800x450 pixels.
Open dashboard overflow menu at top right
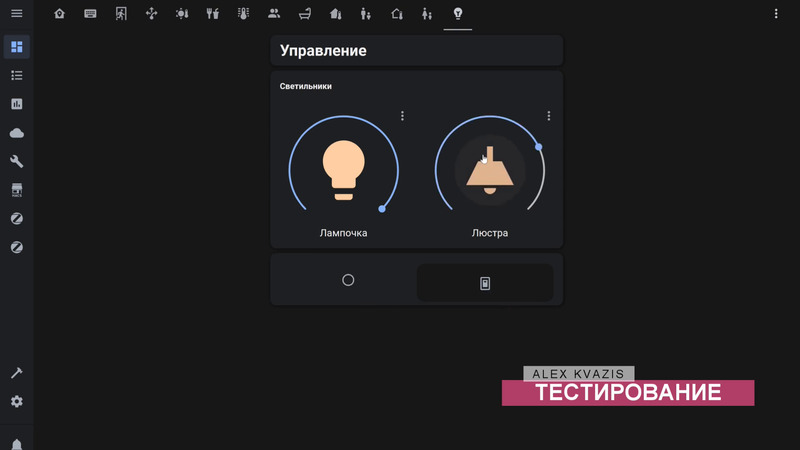click(776, 14)
